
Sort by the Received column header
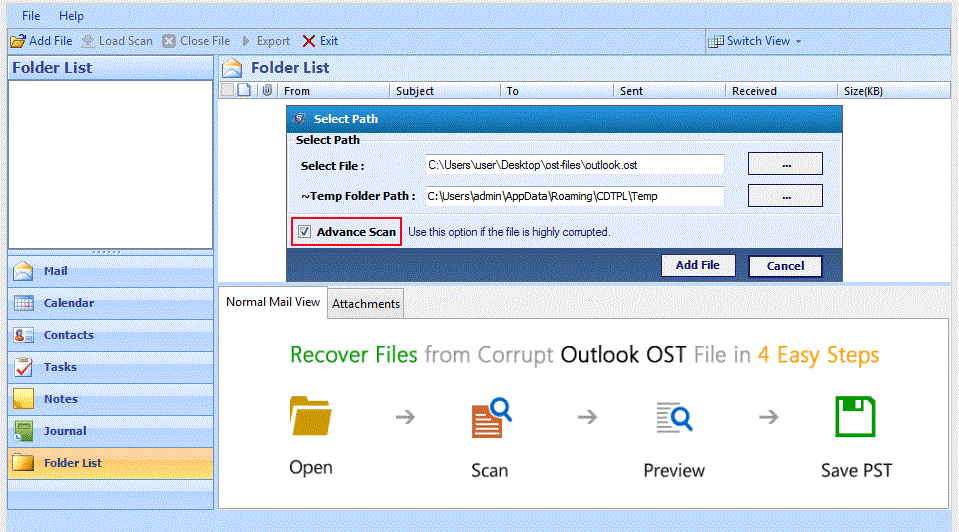tap(781, 91)
